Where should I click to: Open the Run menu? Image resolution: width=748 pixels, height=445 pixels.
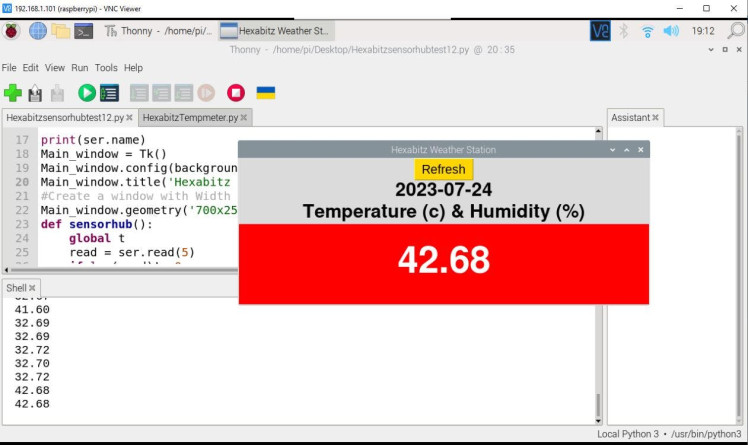(x=80, y=68)
